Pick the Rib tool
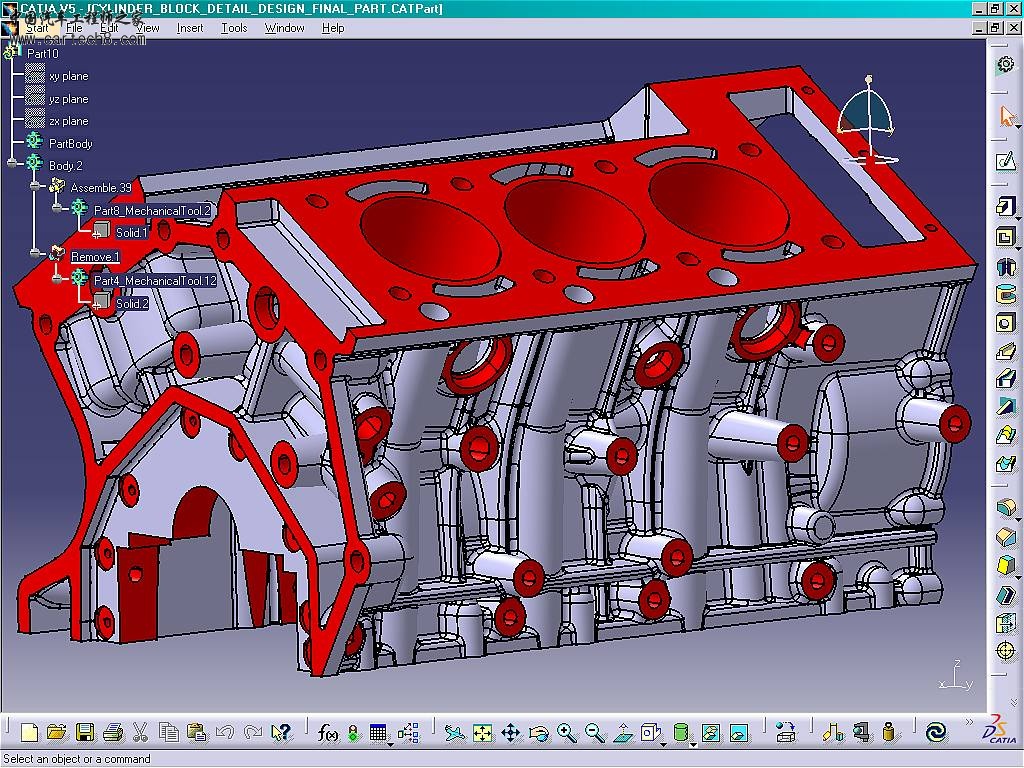 (1006, 351)
